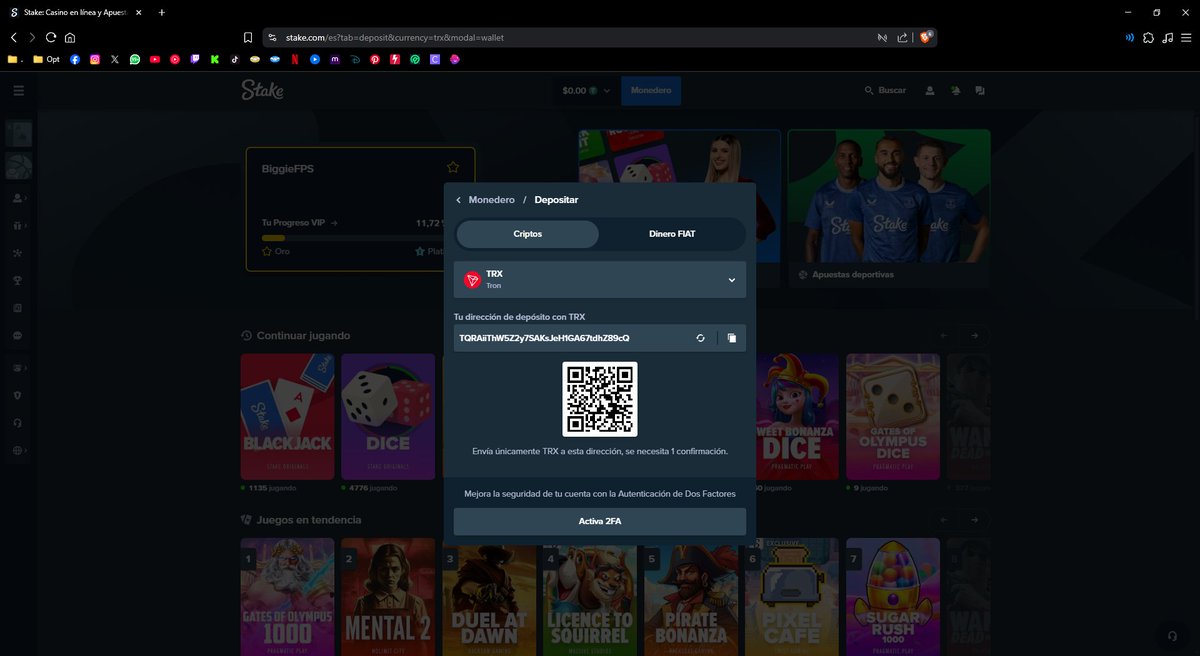
Task: Open Stake notifications bell
Action: (x=956, y=91)
